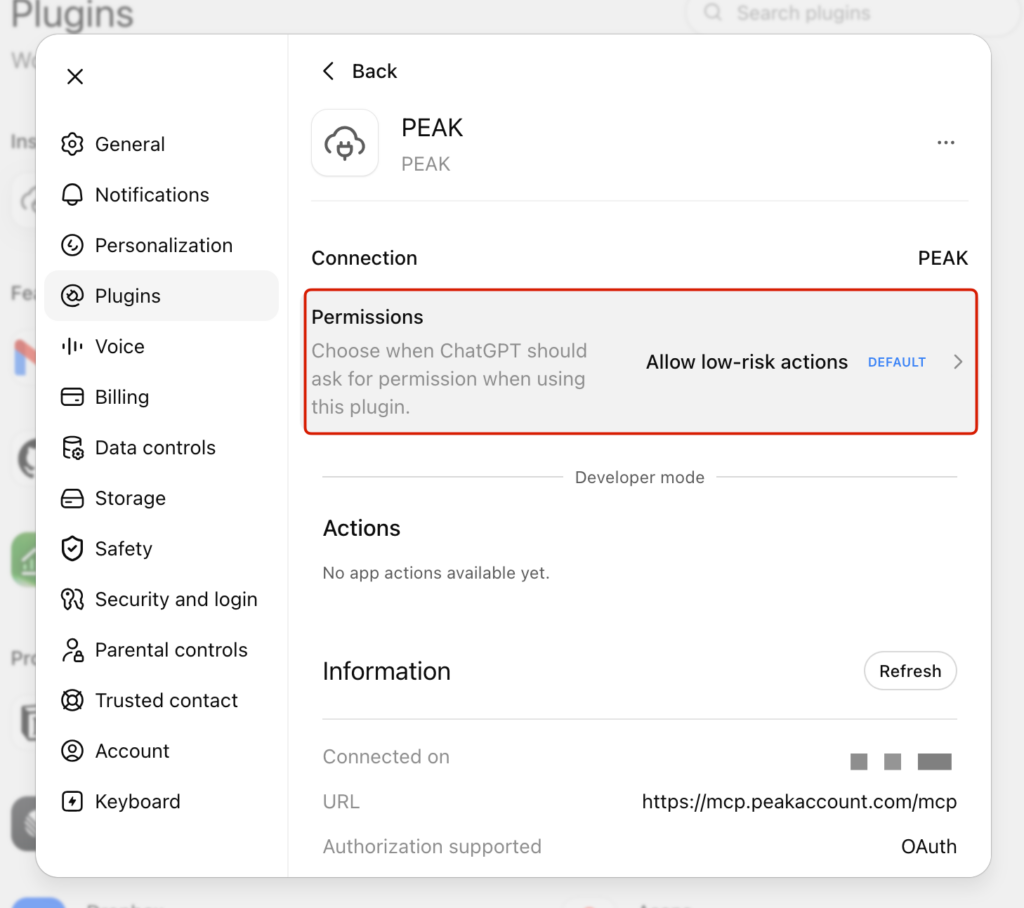Go to Safety settings label
The height and width of the screenshot is (908, 1024).
click(123, 549)
